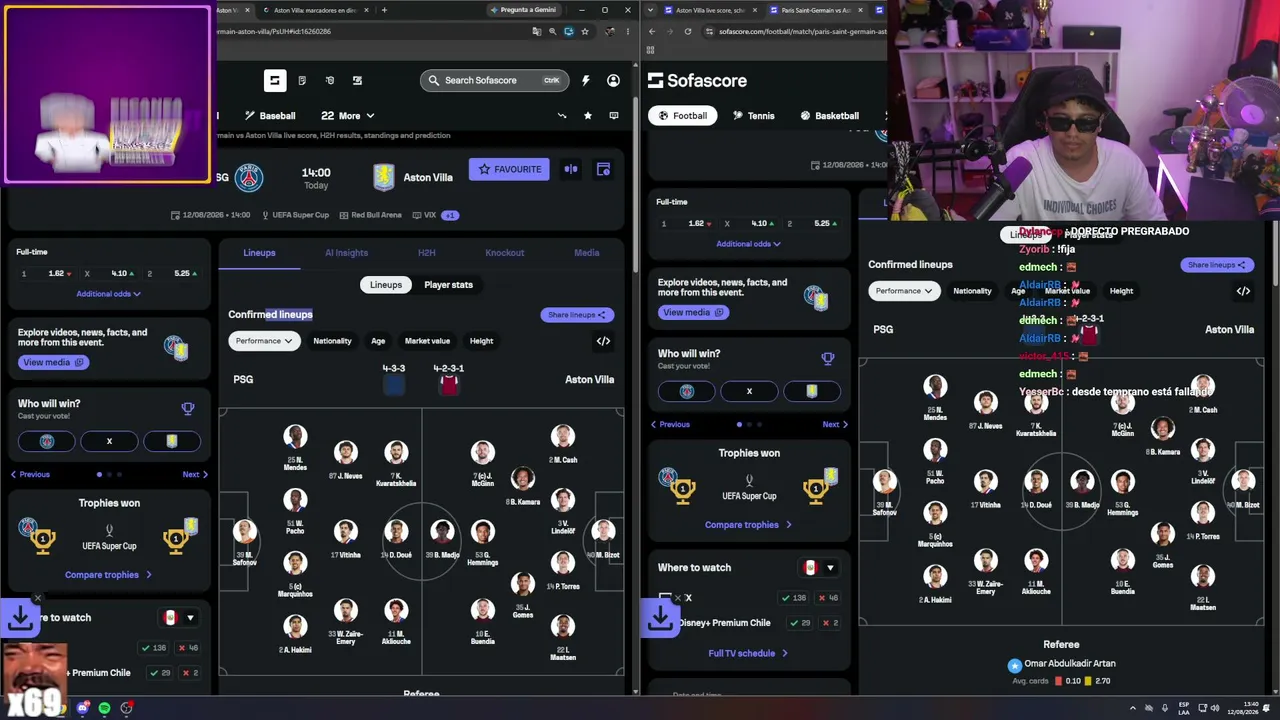The height and width of the screenshot is (720, 1280).
Task: Open country flag dropdown in left Where to watch
Action: click(179, 618)
